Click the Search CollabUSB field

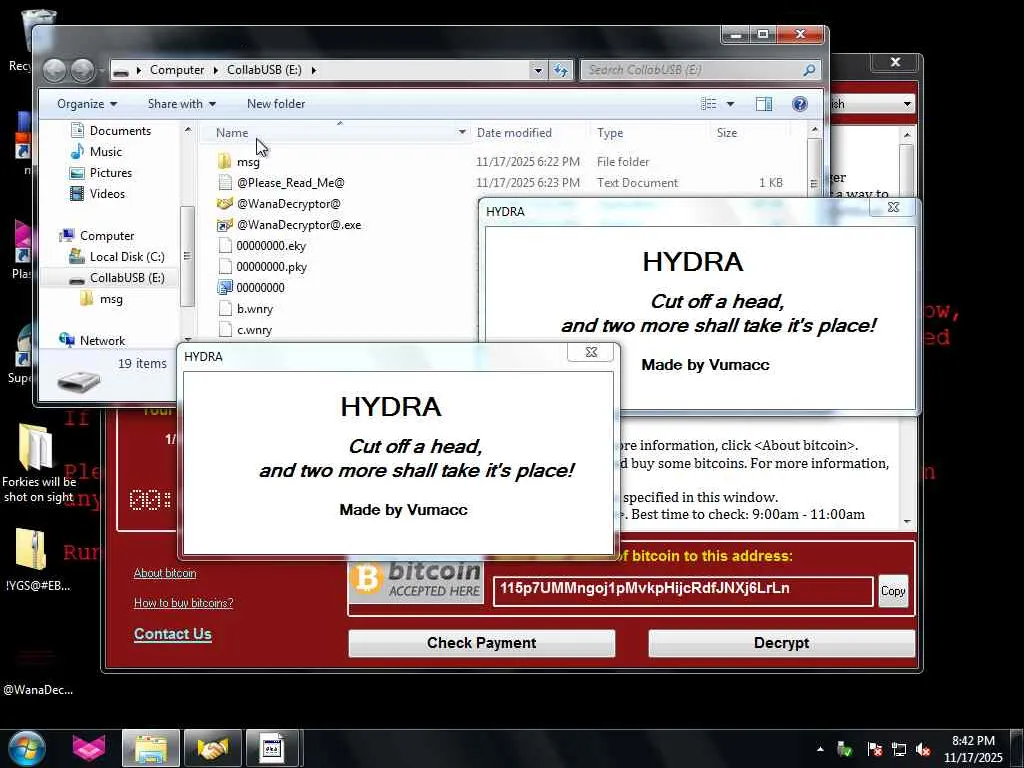(700, 70)
